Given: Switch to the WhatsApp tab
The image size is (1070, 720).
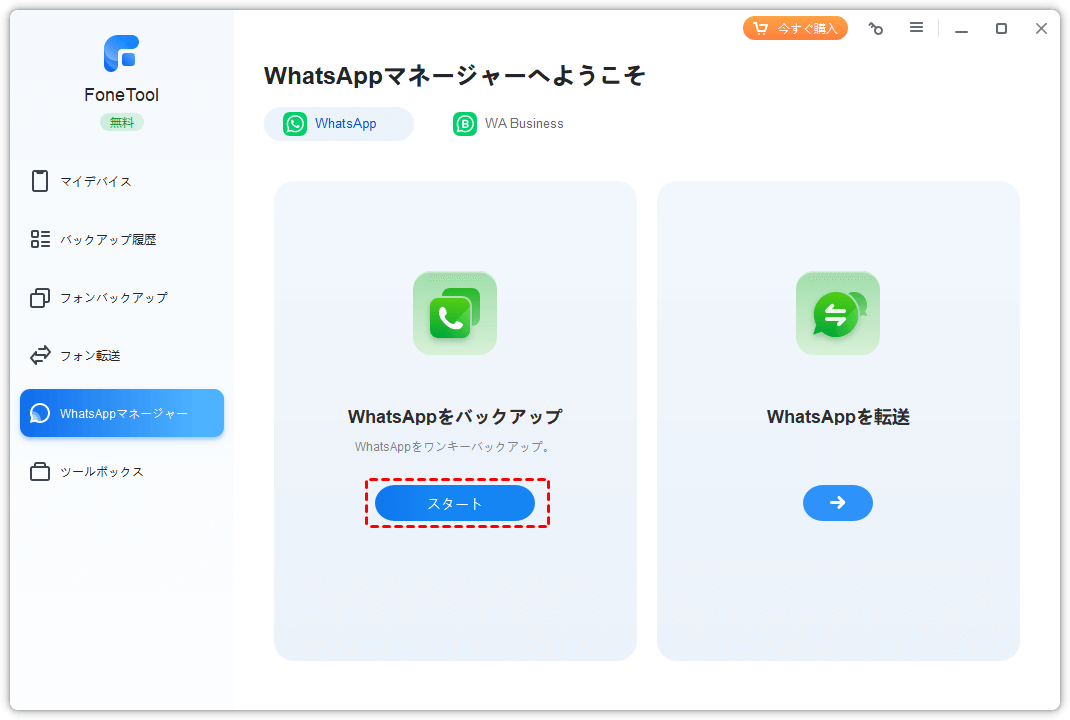Looking at the screenshot, I should coord(338,124).
